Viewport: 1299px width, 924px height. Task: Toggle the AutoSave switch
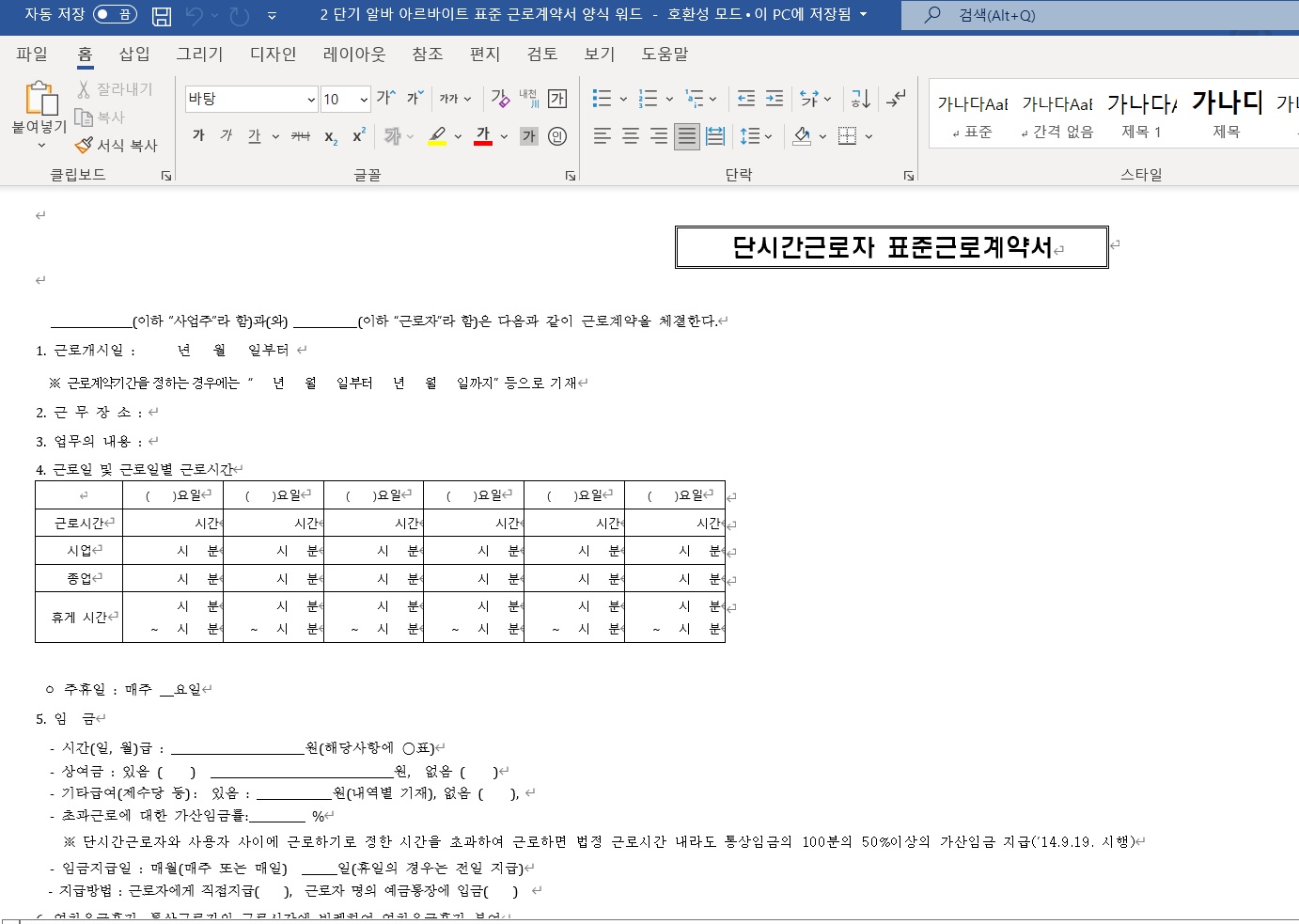115,14
